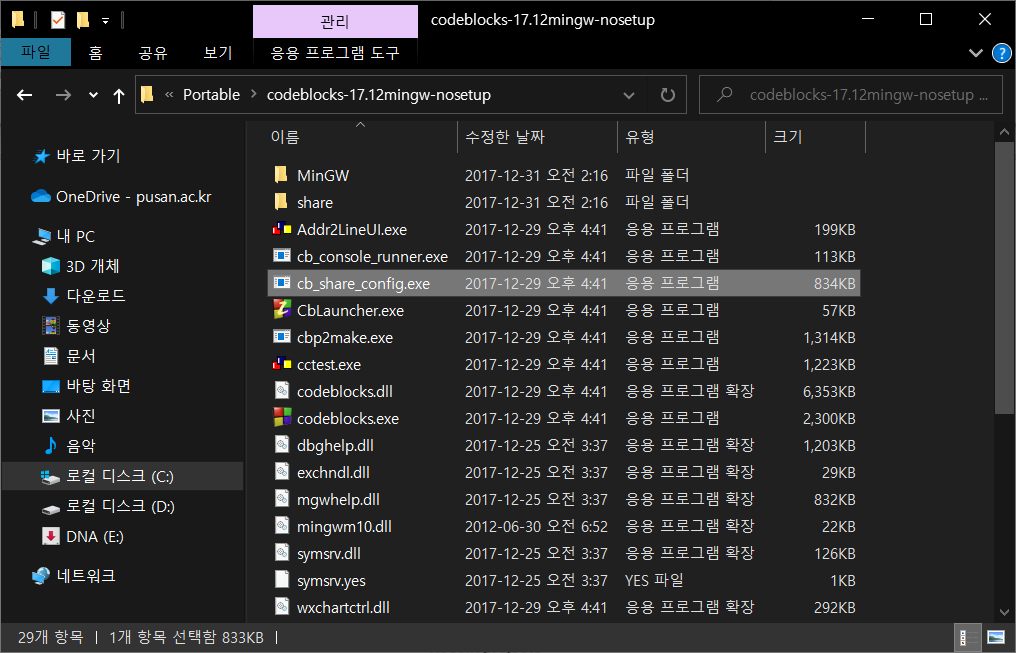Viewport: 1016px width, 653px height.
Task: Open 3D 개체 folder in sidebar
Action: [80, 266]
